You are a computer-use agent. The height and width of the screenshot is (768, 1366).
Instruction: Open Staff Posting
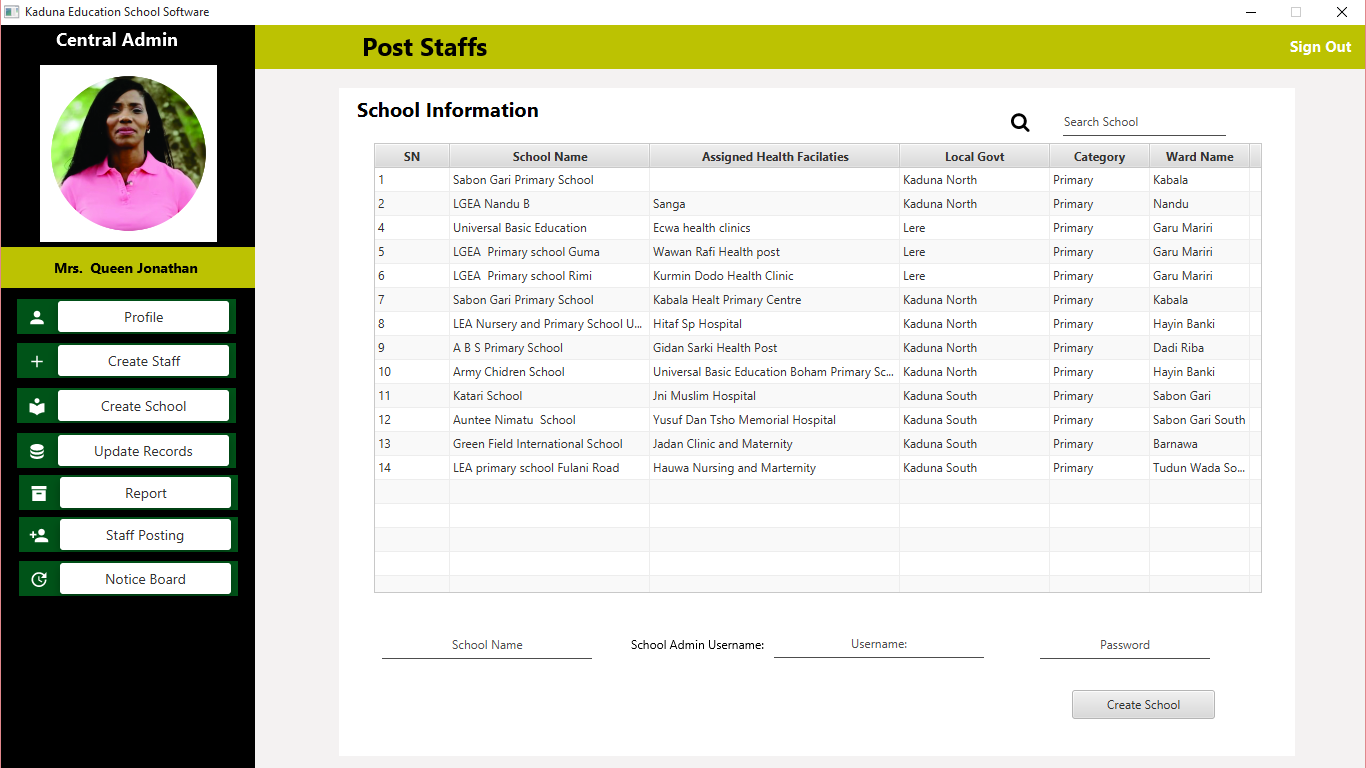tap(146, 535)
